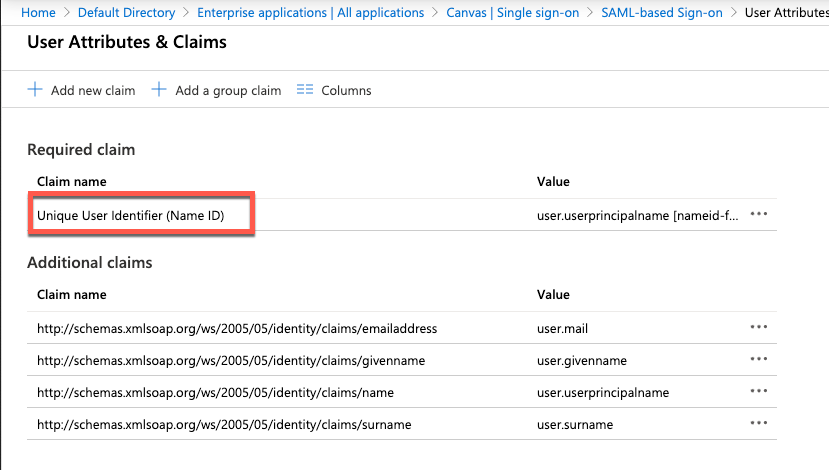Image resolution: width=829 pixels, height=470 pixels.
Task: Navigate to Default Directory breadcrumb
Action: (x=125, y=13)
